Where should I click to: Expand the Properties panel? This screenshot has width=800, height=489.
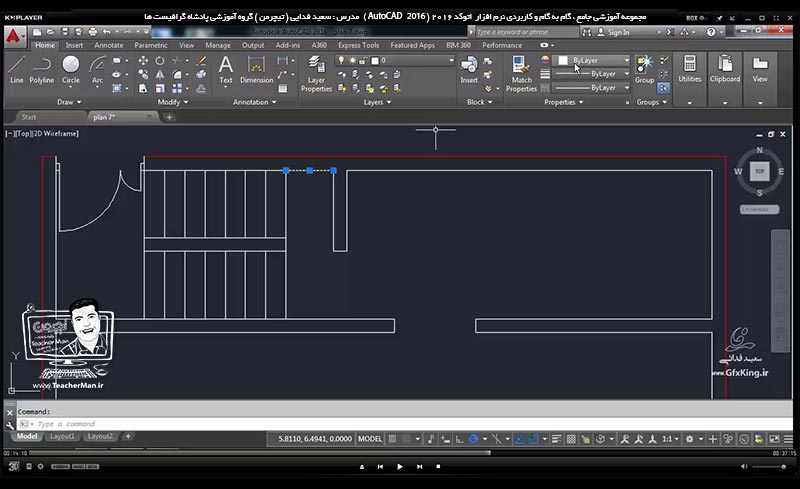coord(563,102)
